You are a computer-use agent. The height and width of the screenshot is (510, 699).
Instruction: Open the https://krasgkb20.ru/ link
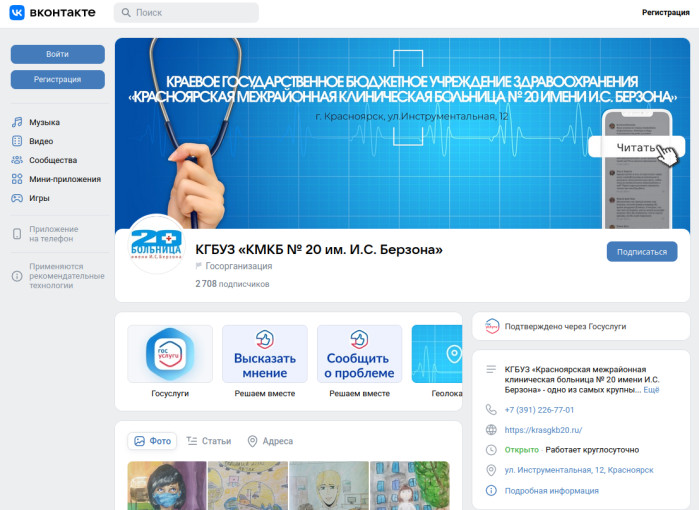tap(543, 430)
